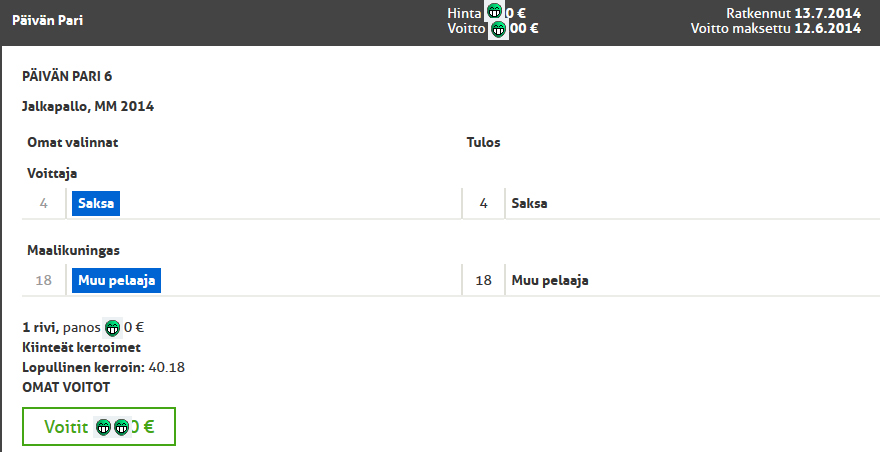Click the green smiley beside Voitto

point(498,29)
